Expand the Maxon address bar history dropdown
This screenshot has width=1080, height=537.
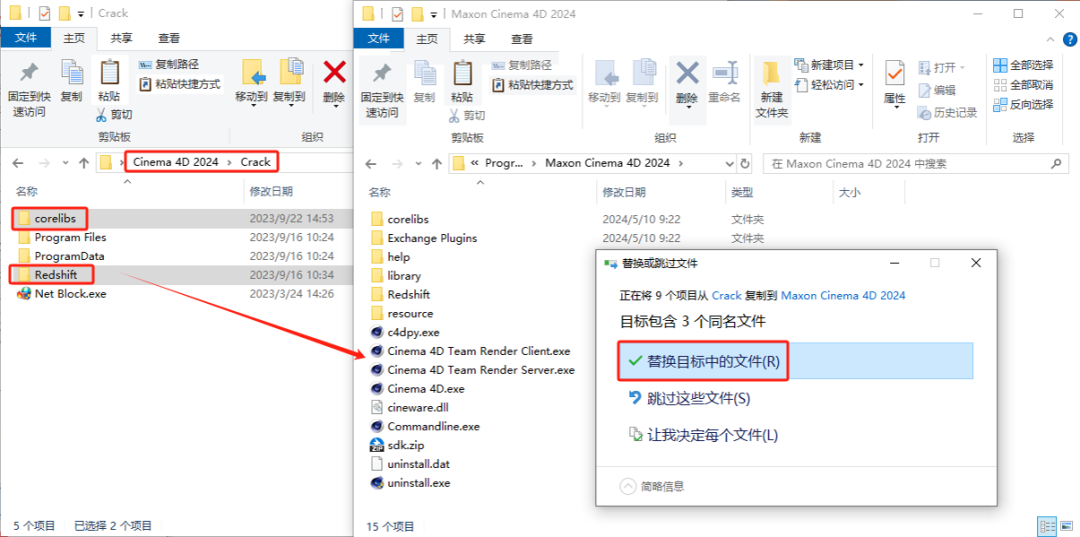click(731, 163)
